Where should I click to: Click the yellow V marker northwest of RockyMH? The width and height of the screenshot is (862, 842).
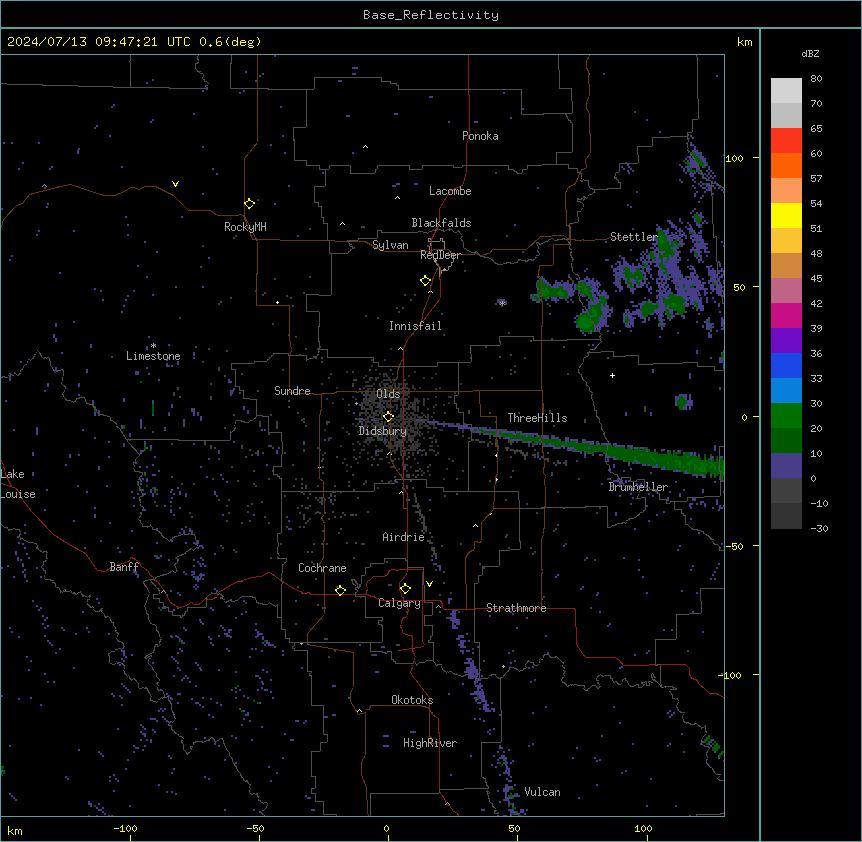[x=175, y=184]
